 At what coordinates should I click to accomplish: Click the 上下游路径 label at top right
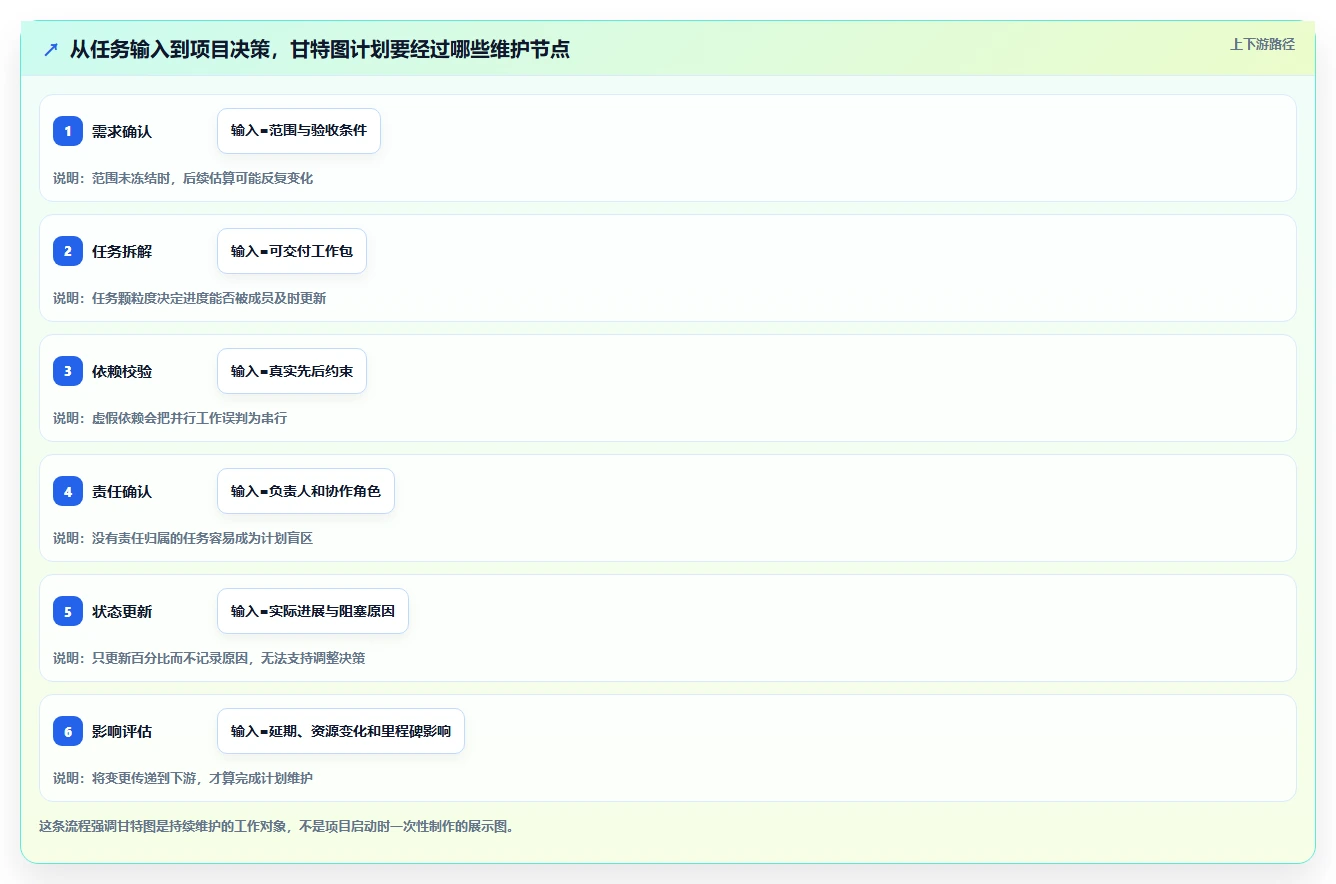pos(1262,44)
